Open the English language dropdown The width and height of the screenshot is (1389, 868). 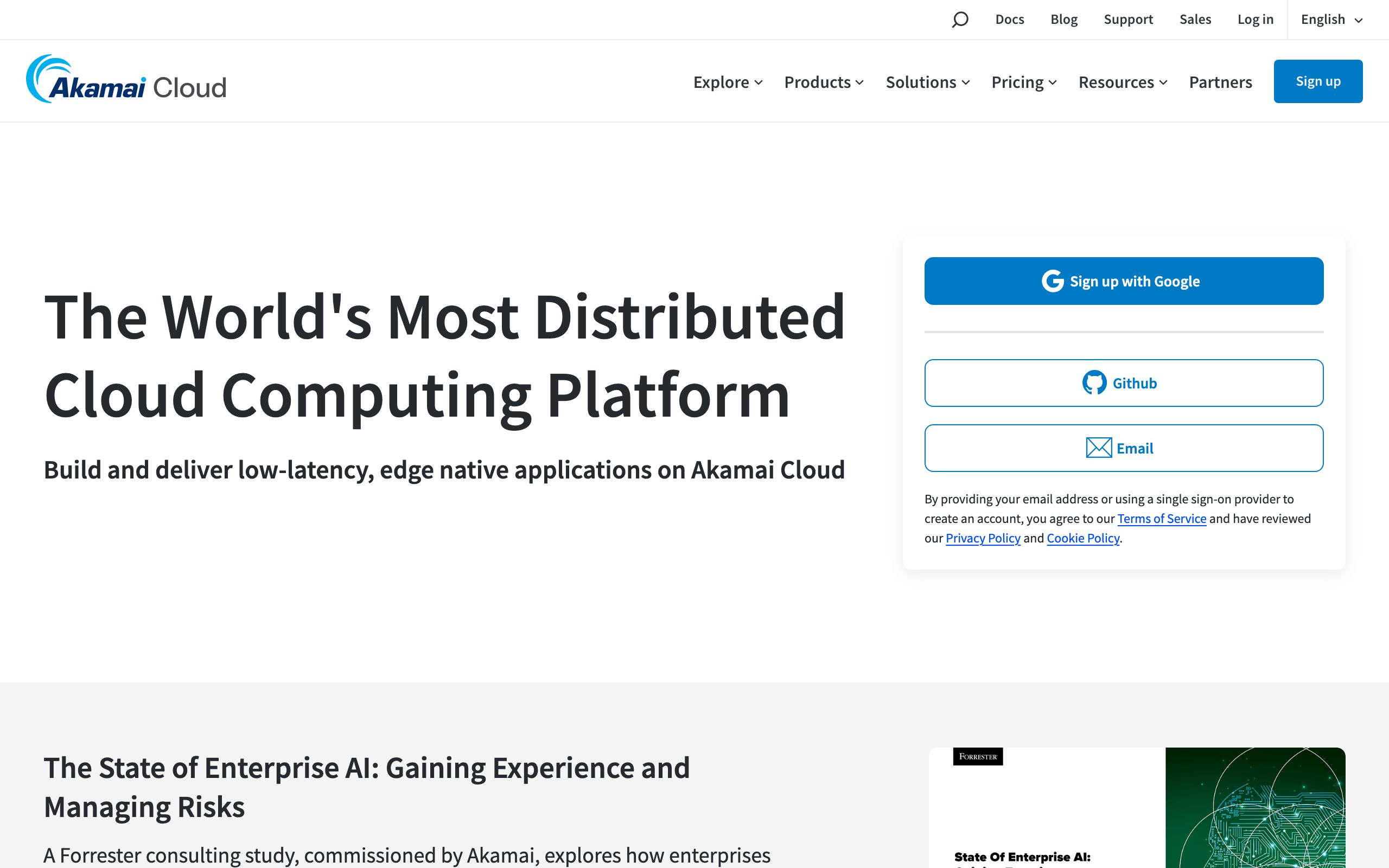(x=1331, y=20)
